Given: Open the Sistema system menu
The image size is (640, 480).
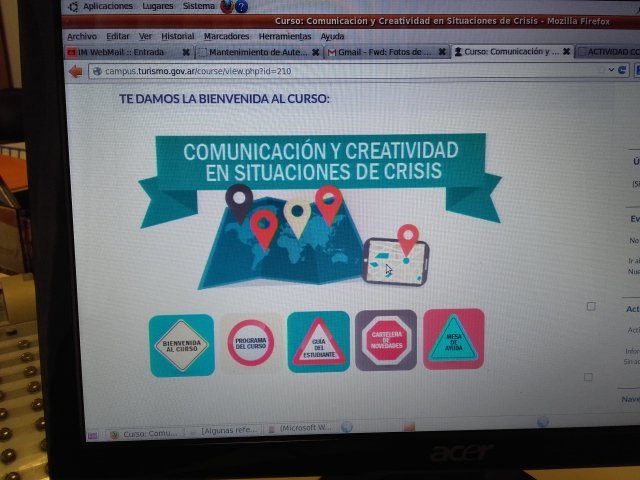Looking at the screenshot, I should tap(198, 6).
